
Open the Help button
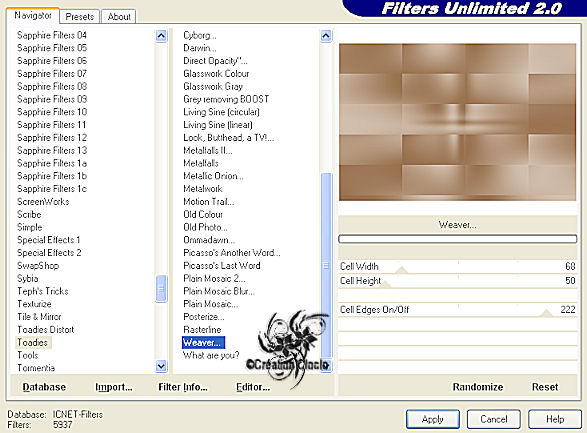click(555, 419)
